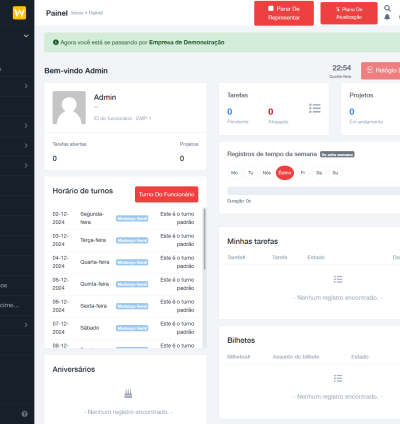
Task: Click the 07-12-2024 shift date
Action: coord(61,328)
